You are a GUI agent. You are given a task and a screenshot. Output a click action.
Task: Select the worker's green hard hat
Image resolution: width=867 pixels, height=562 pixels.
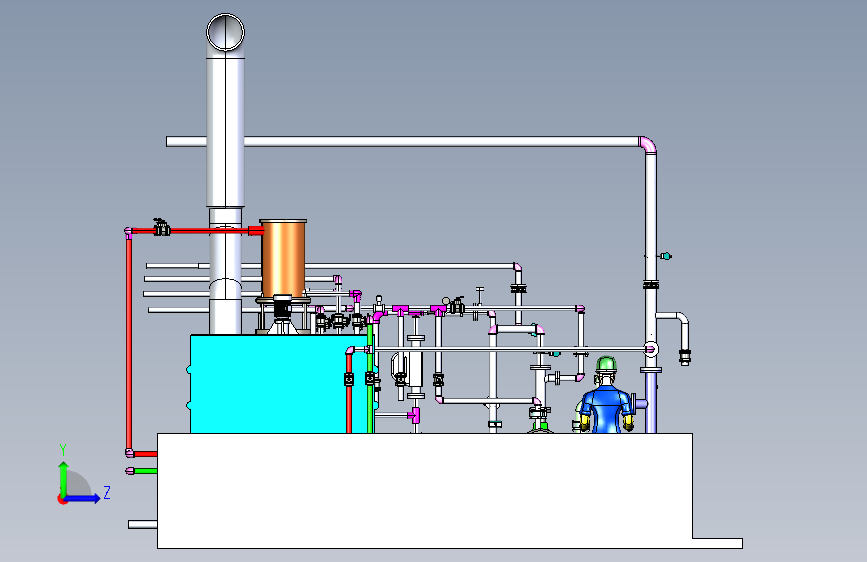click(x=606, y=365)
